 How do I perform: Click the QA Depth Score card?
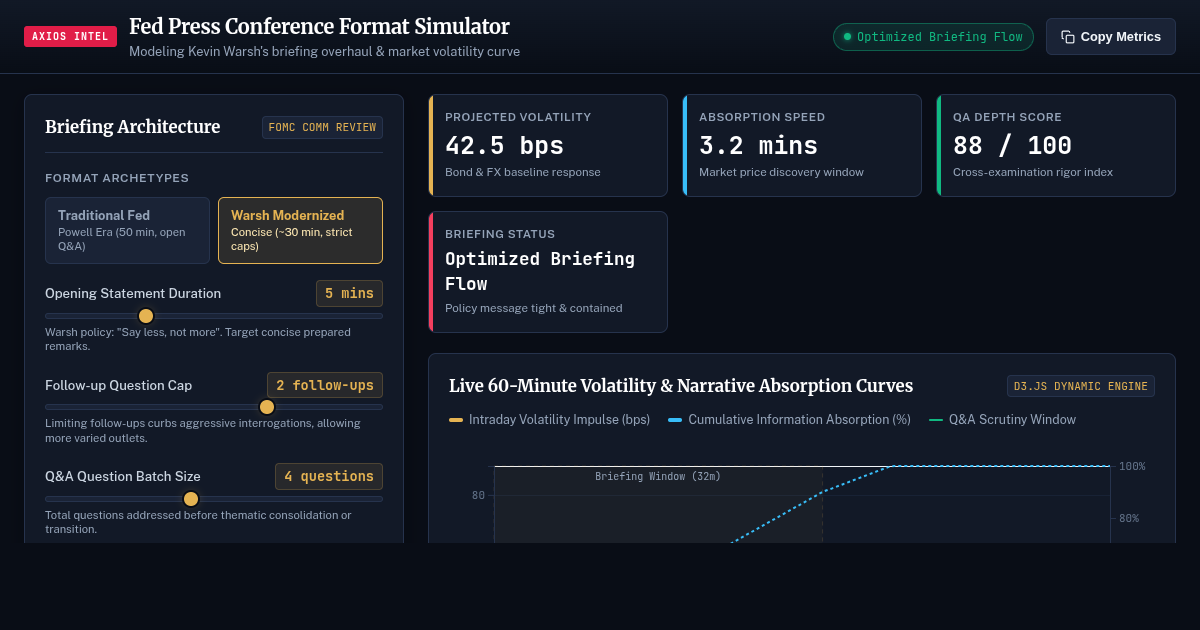point(1056,145)
